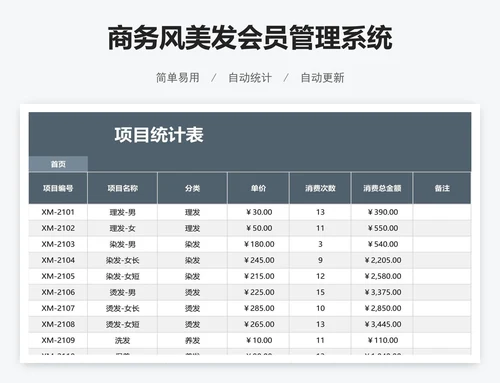
Task: Select project name 理发-女
Action: pos(122,228)
